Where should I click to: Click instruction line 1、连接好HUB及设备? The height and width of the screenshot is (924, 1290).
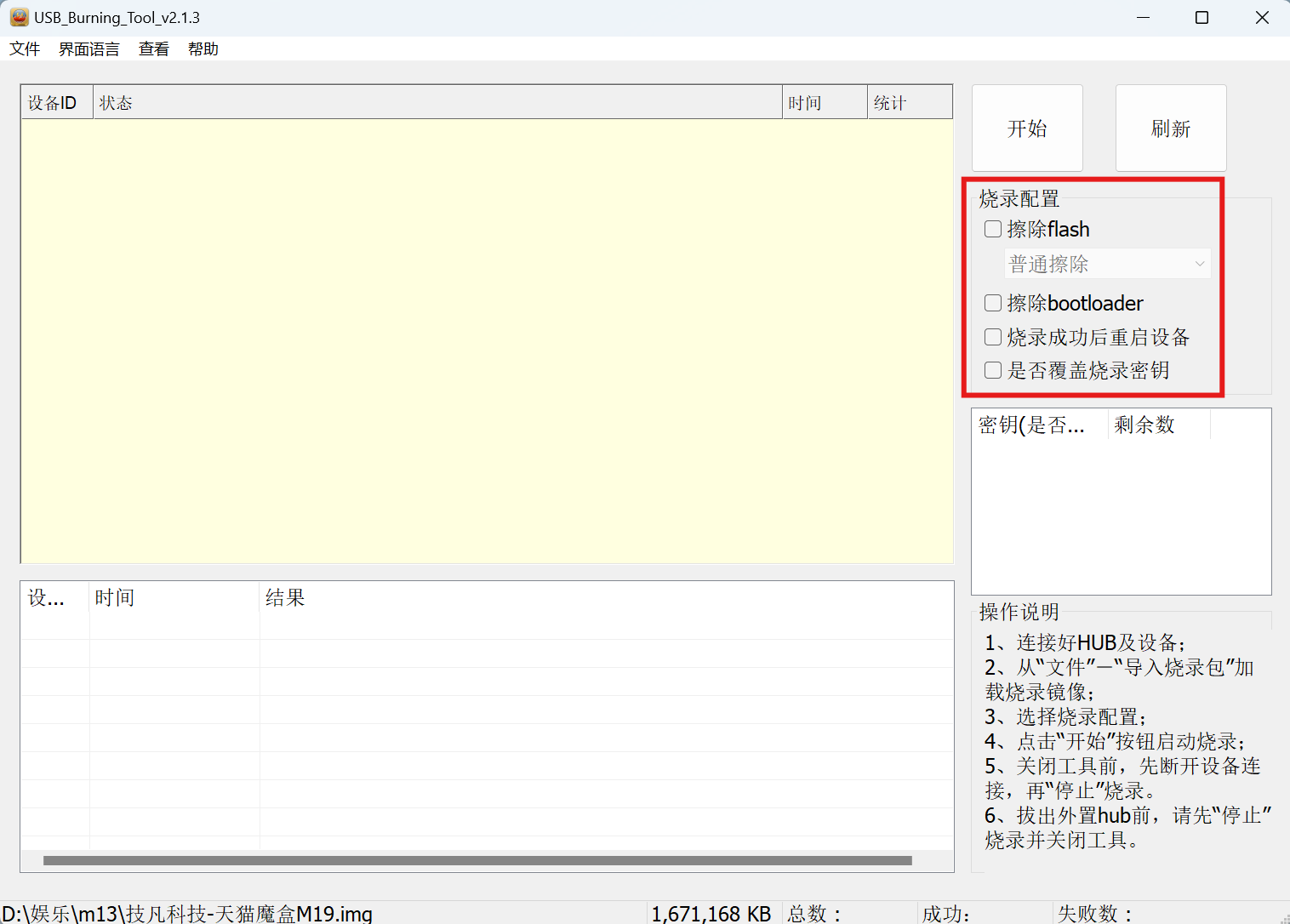pyautogui.click(x=1085, y=642)
